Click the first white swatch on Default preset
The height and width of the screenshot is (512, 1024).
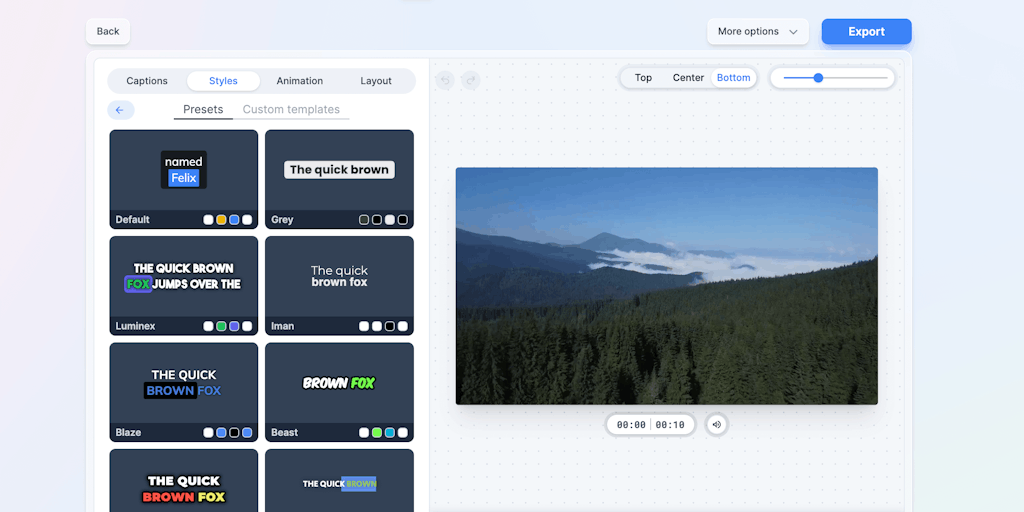208,220
